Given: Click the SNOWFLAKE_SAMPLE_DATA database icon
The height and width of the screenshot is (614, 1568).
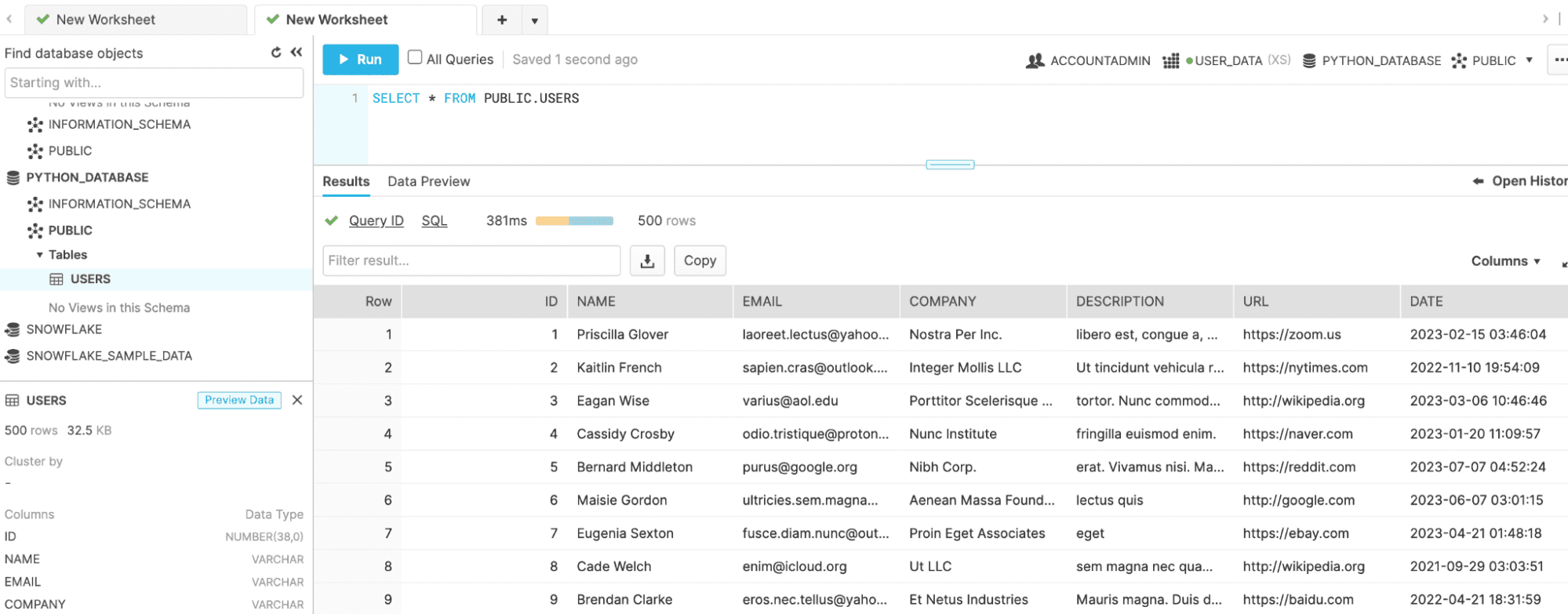Looking at the screenshot, I should pyautogui.click(x=13, y=356).
